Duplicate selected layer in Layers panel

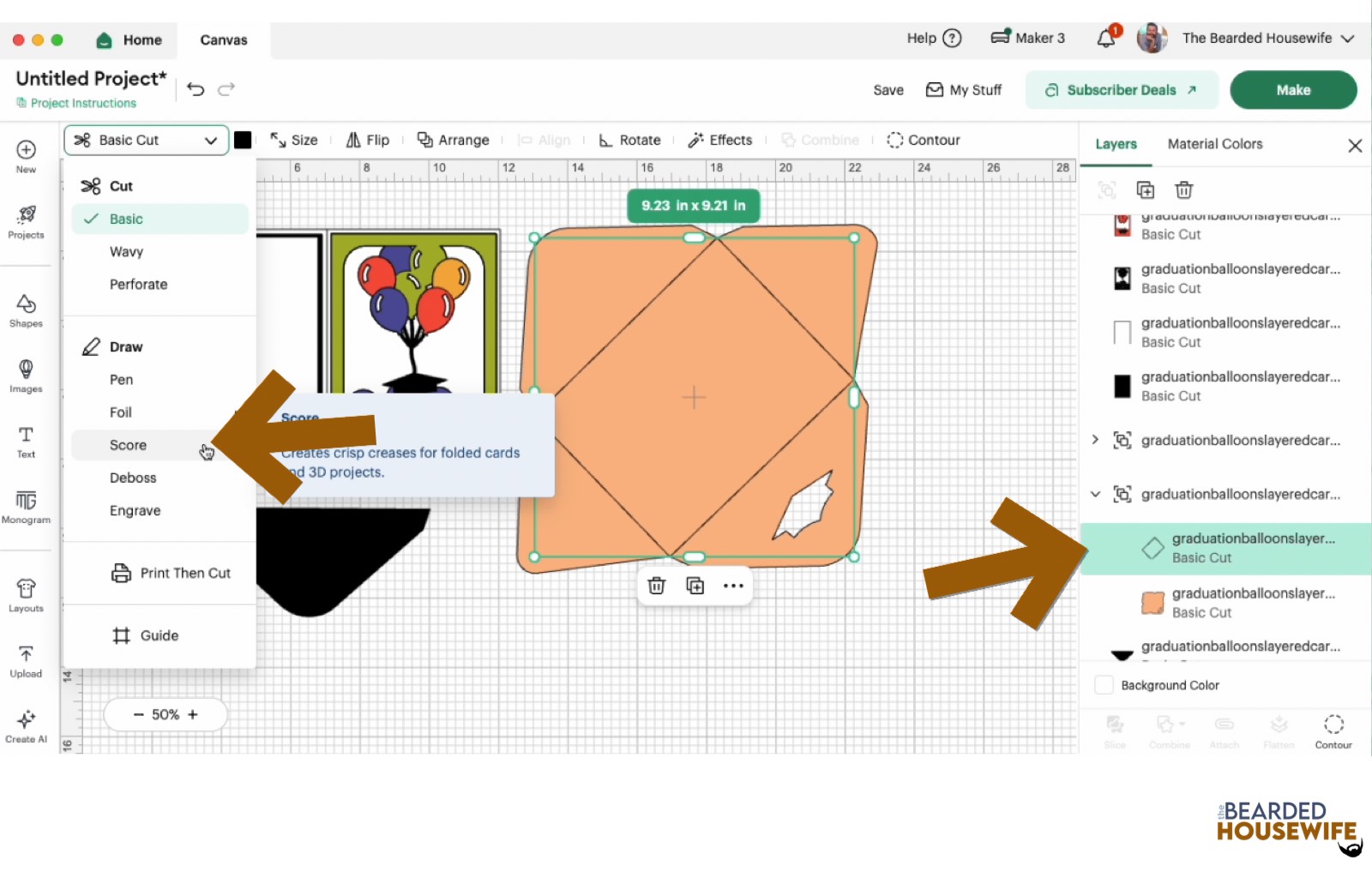click(x=1146, y=189)
